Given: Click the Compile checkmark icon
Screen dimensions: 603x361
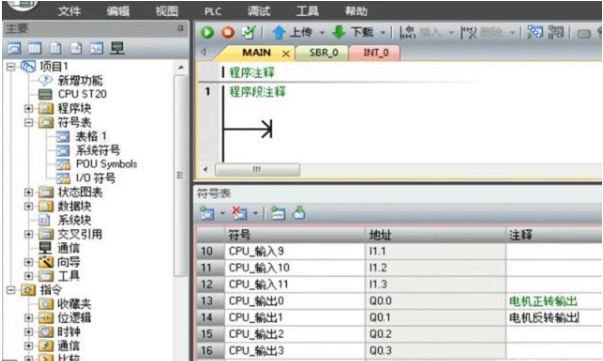Looking at the screenshot, I should [248, 33].
